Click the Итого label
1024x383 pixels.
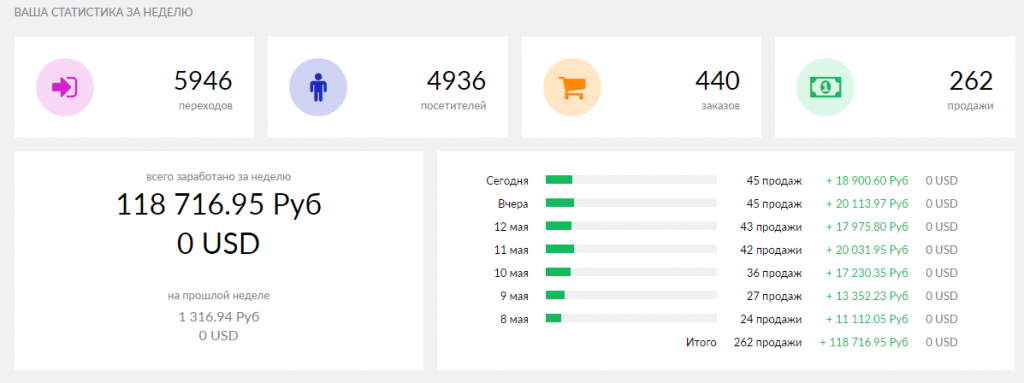701,342
